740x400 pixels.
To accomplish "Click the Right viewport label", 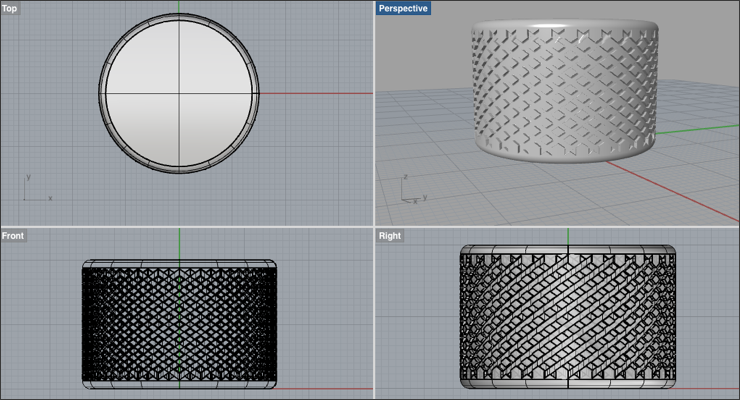I will 389,235.
